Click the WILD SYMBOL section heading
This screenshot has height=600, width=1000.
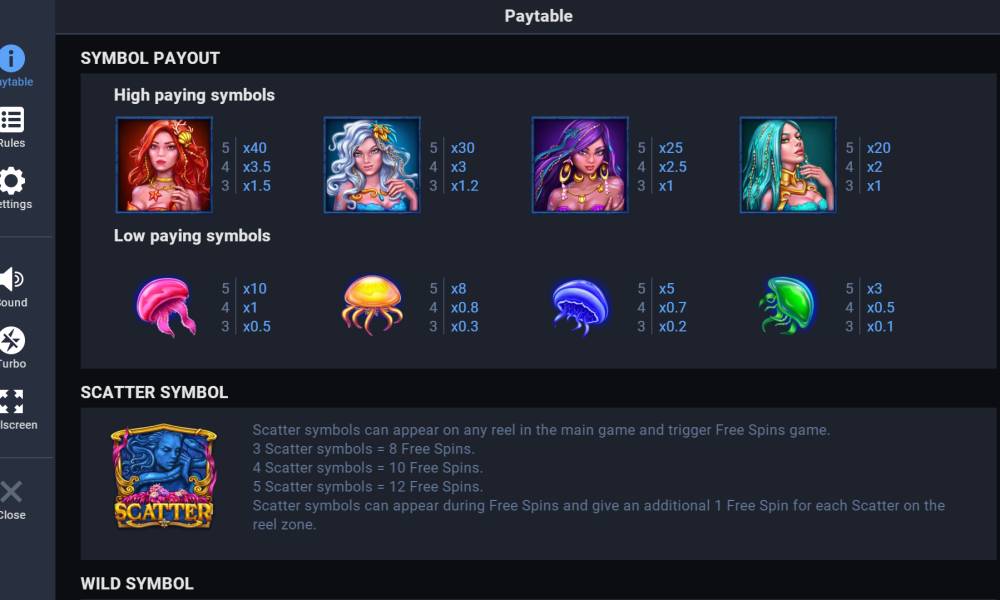137,583
